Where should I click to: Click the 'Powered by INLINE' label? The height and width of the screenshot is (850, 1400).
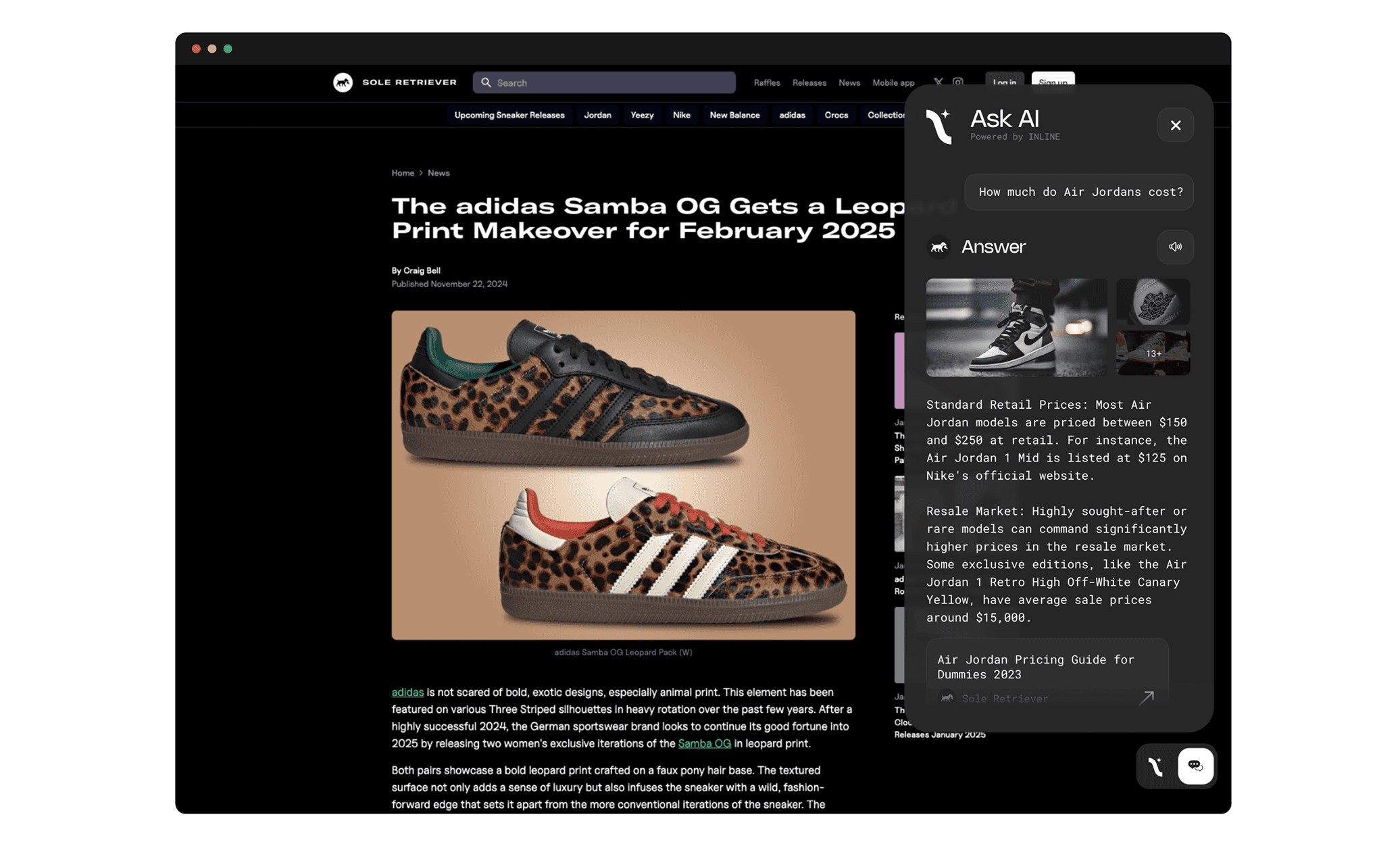point(1015,137)
